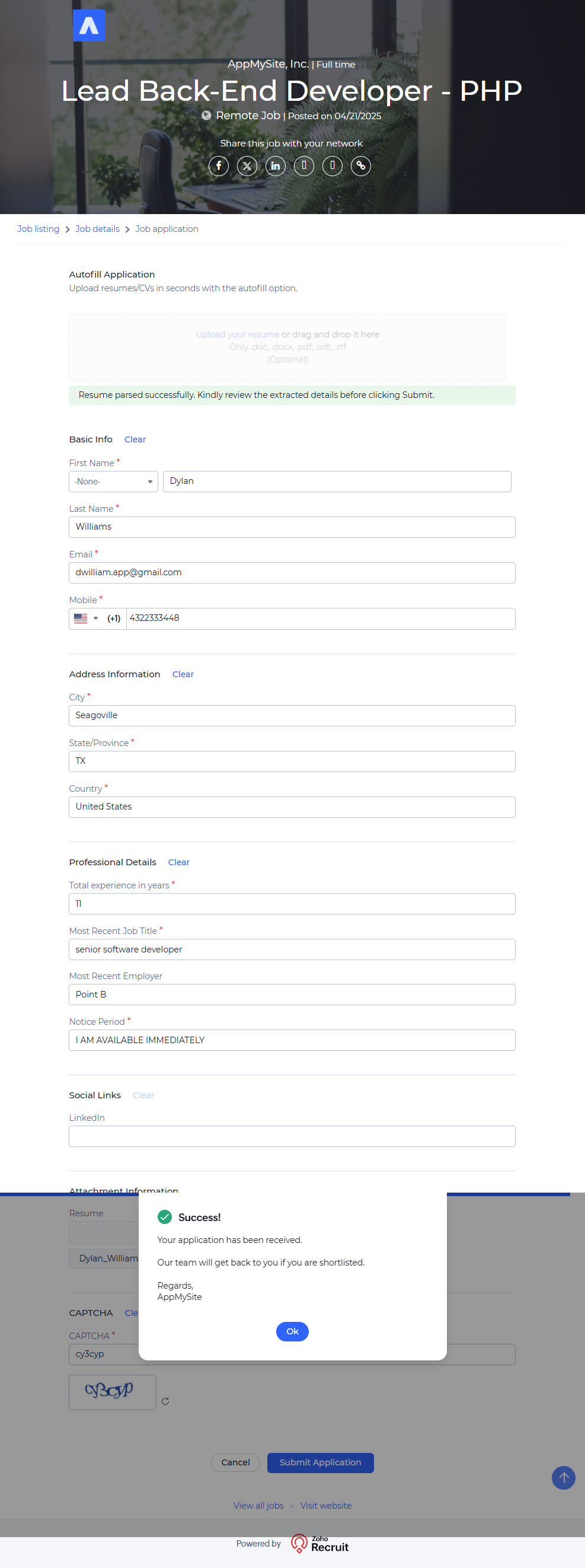Viewport: 585px width, 1568px height.
Task: Click the LinkedIn input field
Action: 292,1136
